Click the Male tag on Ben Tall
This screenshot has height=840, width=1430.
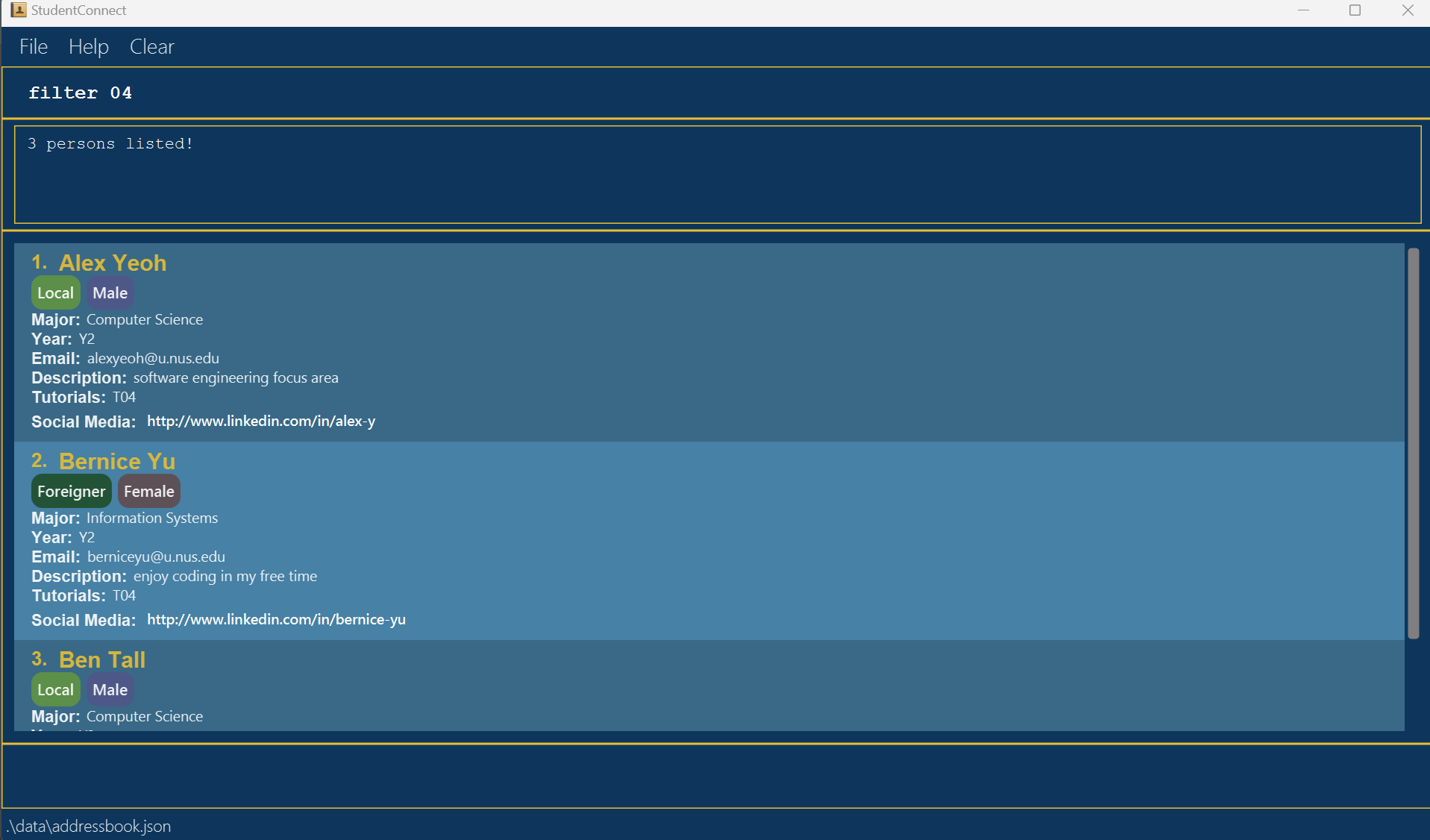click(110, 690)
